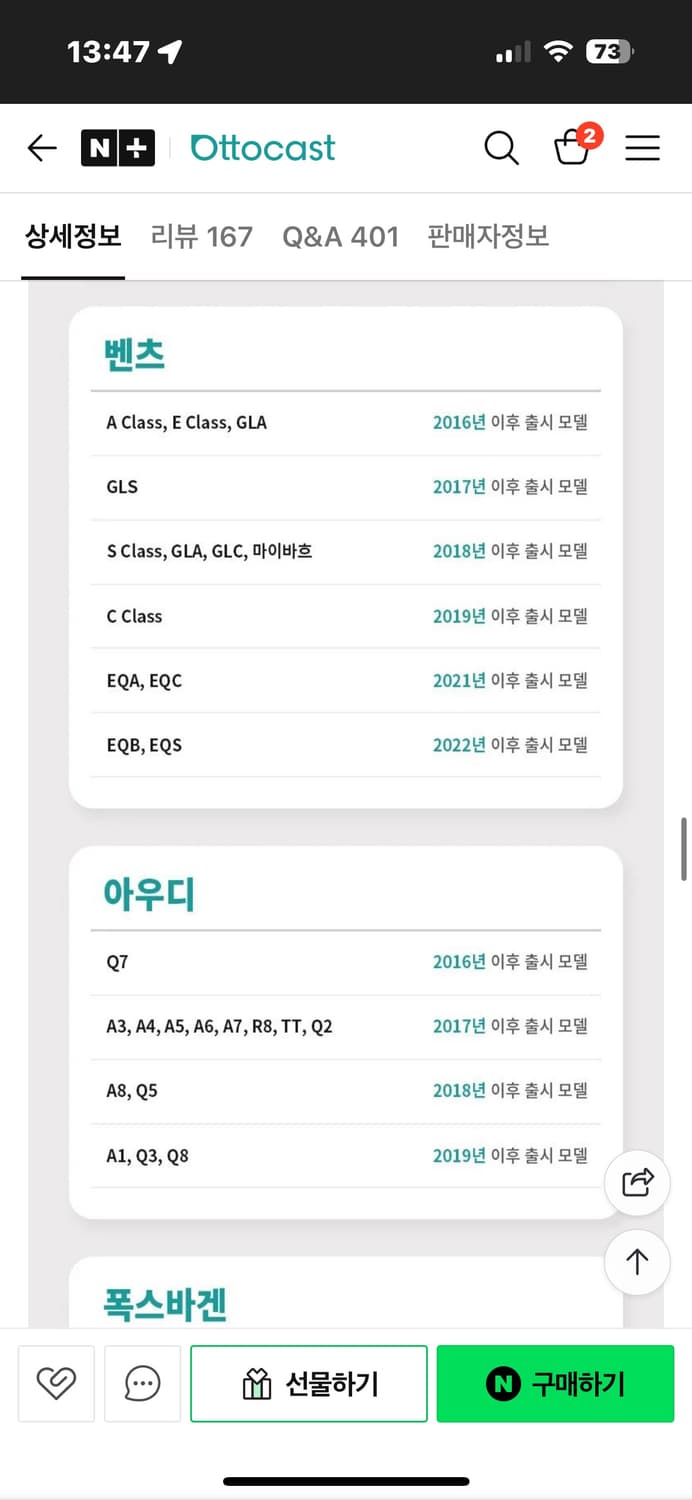Switch to the 판매자정보 tab

click(x=488, y=237)
